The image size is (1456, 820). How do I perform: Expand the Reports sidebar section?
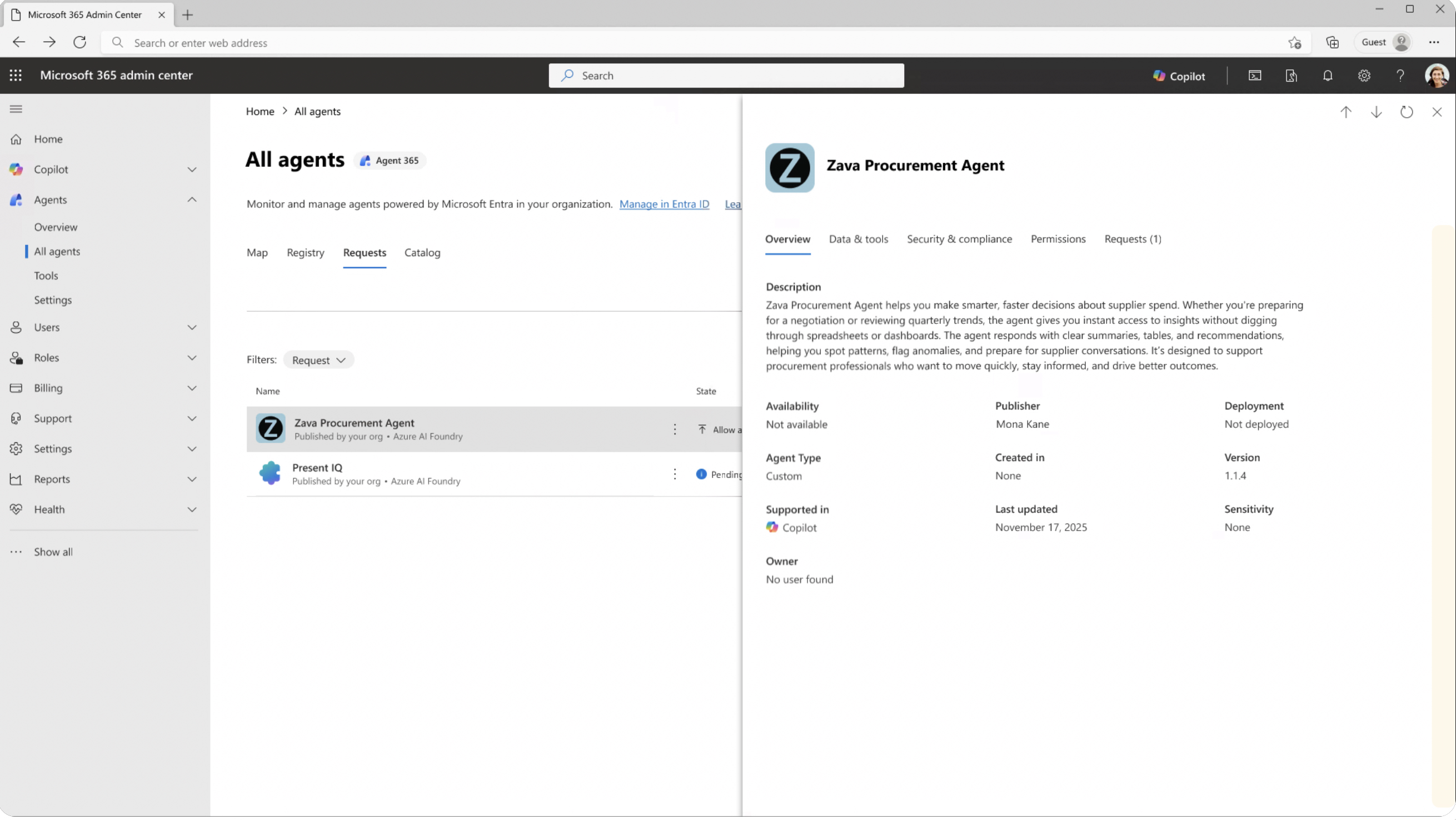[192, 479]
